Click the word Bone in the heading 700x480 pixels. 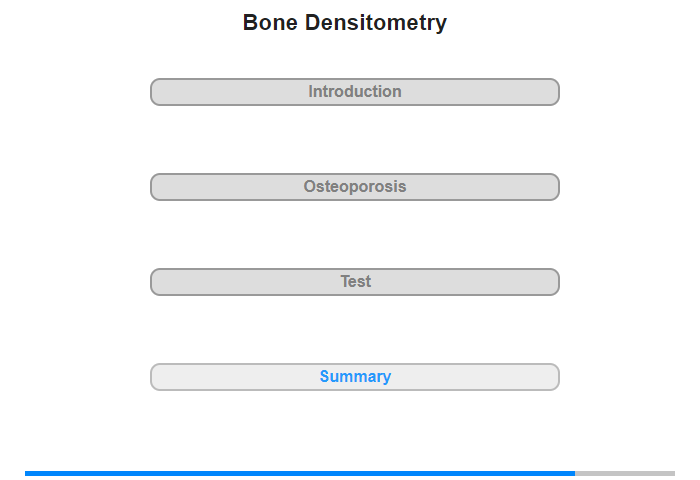point(270,22)
